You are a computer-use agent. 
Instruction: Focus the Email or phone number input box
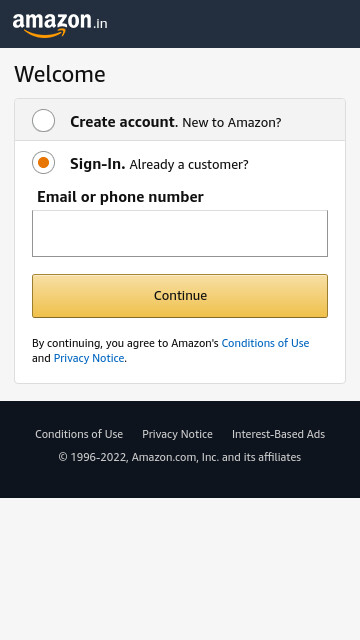180,233
